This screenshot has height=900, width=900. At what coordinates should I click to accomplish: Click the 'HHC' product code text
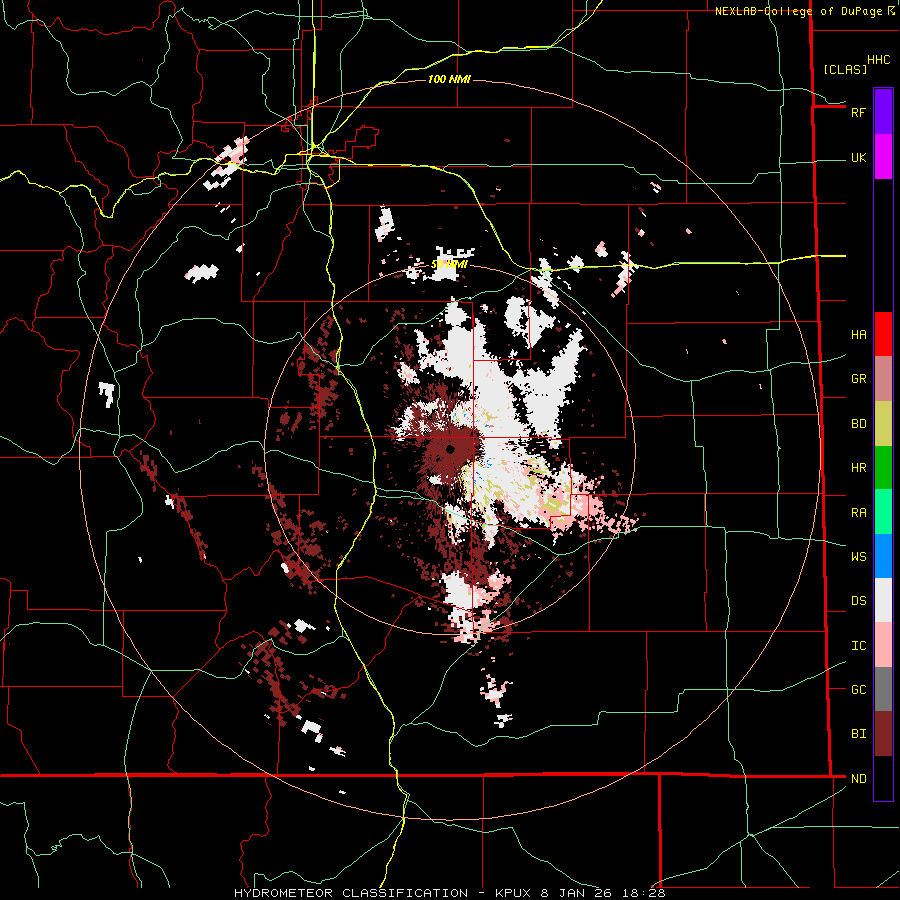(x=879, y=60)
